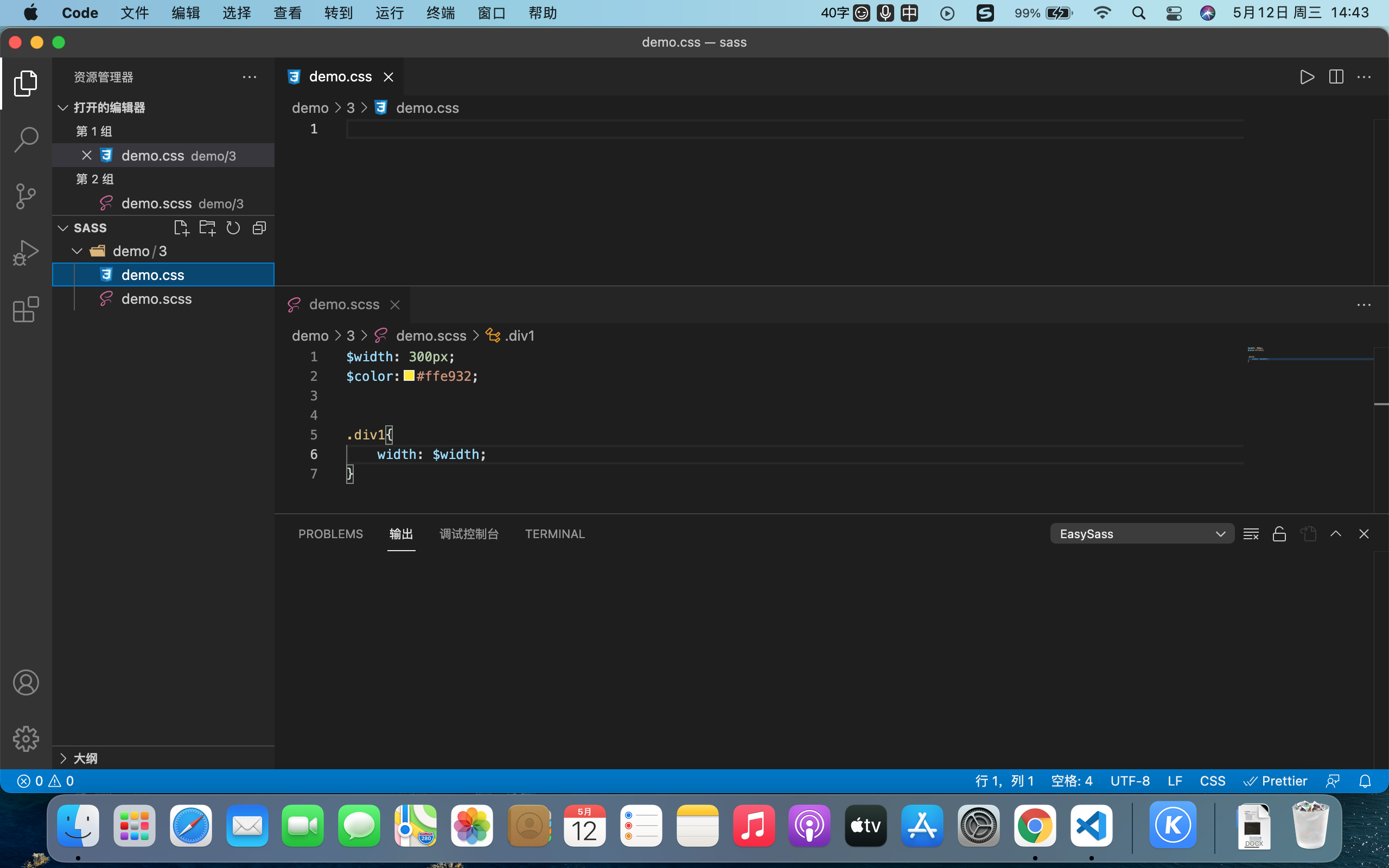
Task: Collapse the SASS folder section
Action: [63, 228]
